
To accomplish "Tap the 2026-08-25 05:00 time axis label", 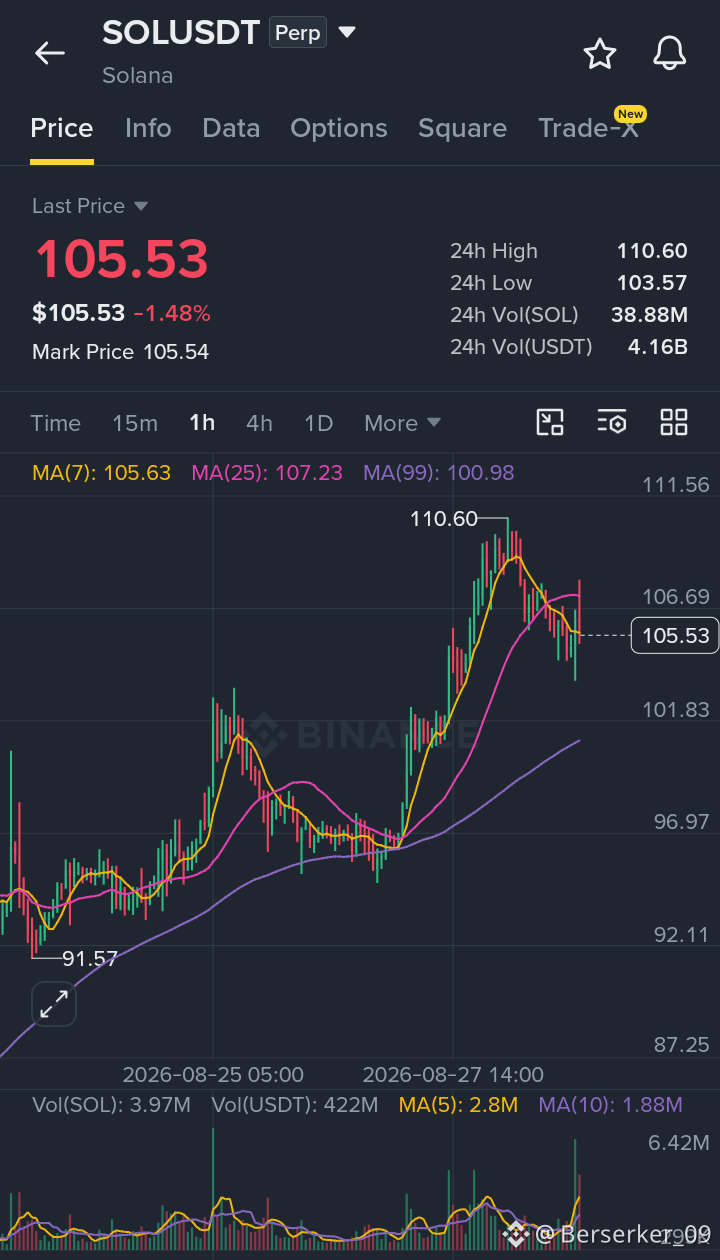I will (213, 1075).
